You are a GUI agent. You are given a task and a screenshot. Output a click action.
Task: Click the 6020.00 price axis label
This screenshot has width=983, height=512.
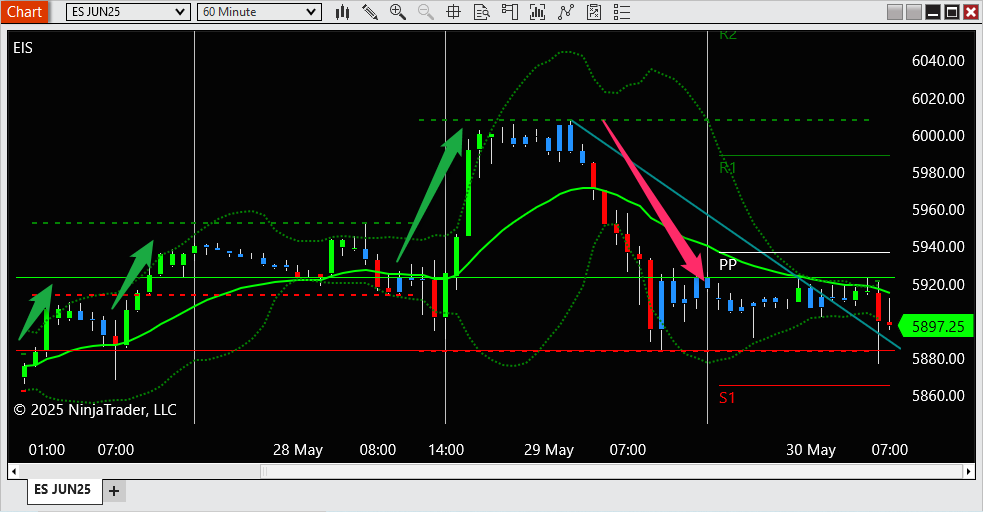click(938, 98)
